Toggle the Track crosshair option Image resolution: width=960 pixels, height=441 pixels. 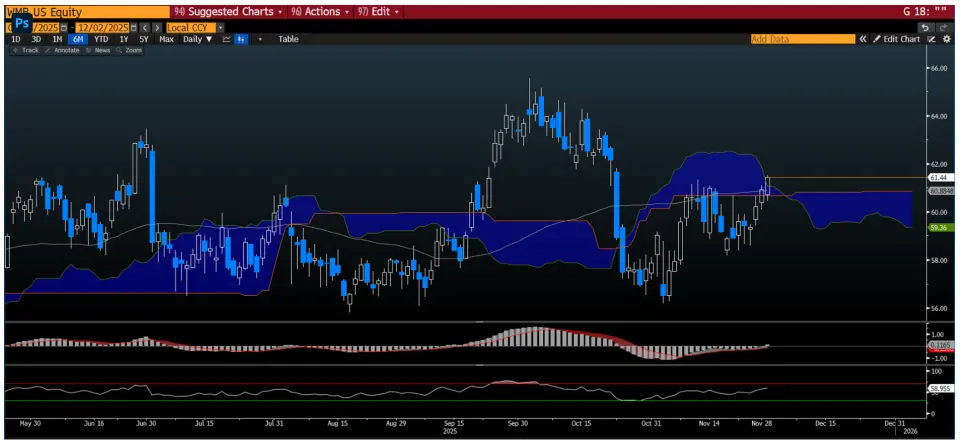tap(26, 50)
